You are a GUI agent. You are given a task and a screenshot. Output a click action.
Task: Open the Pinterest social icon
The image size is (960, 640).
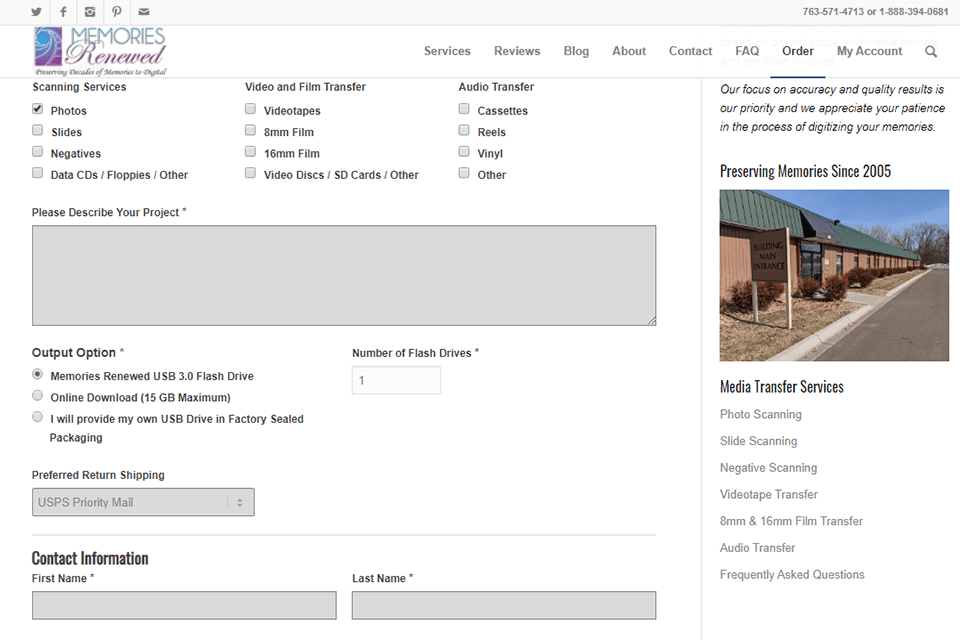point(117,12)
